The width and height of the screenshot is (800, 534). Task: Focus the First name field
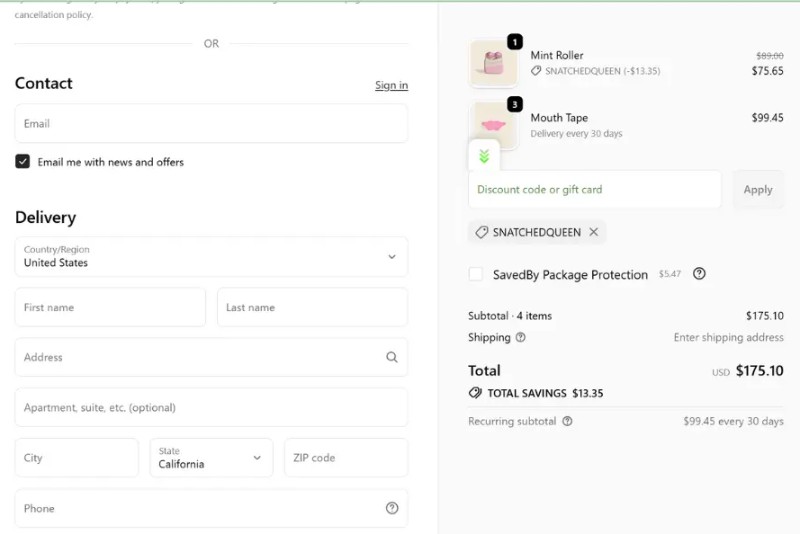110,307
